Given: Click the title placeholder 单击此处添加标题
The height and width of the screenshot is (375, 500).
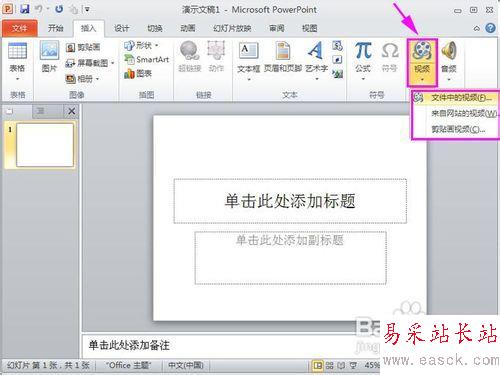Looking at the screenshot, I should [290, 201].
